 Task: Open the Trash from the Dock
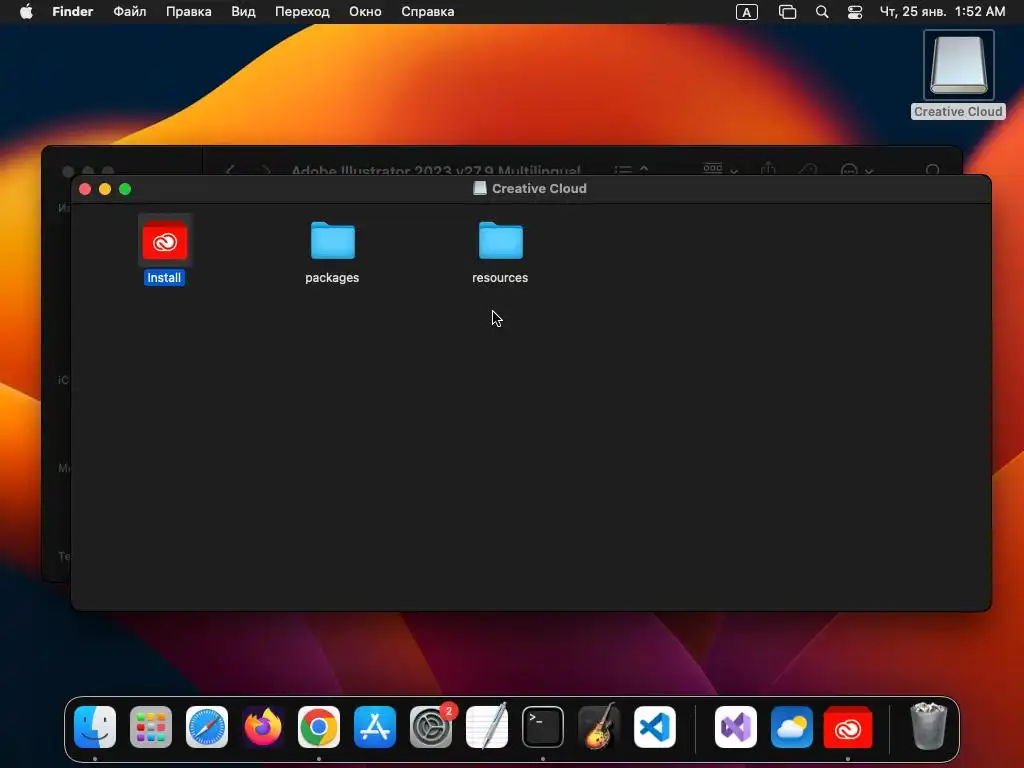point(929,727)
